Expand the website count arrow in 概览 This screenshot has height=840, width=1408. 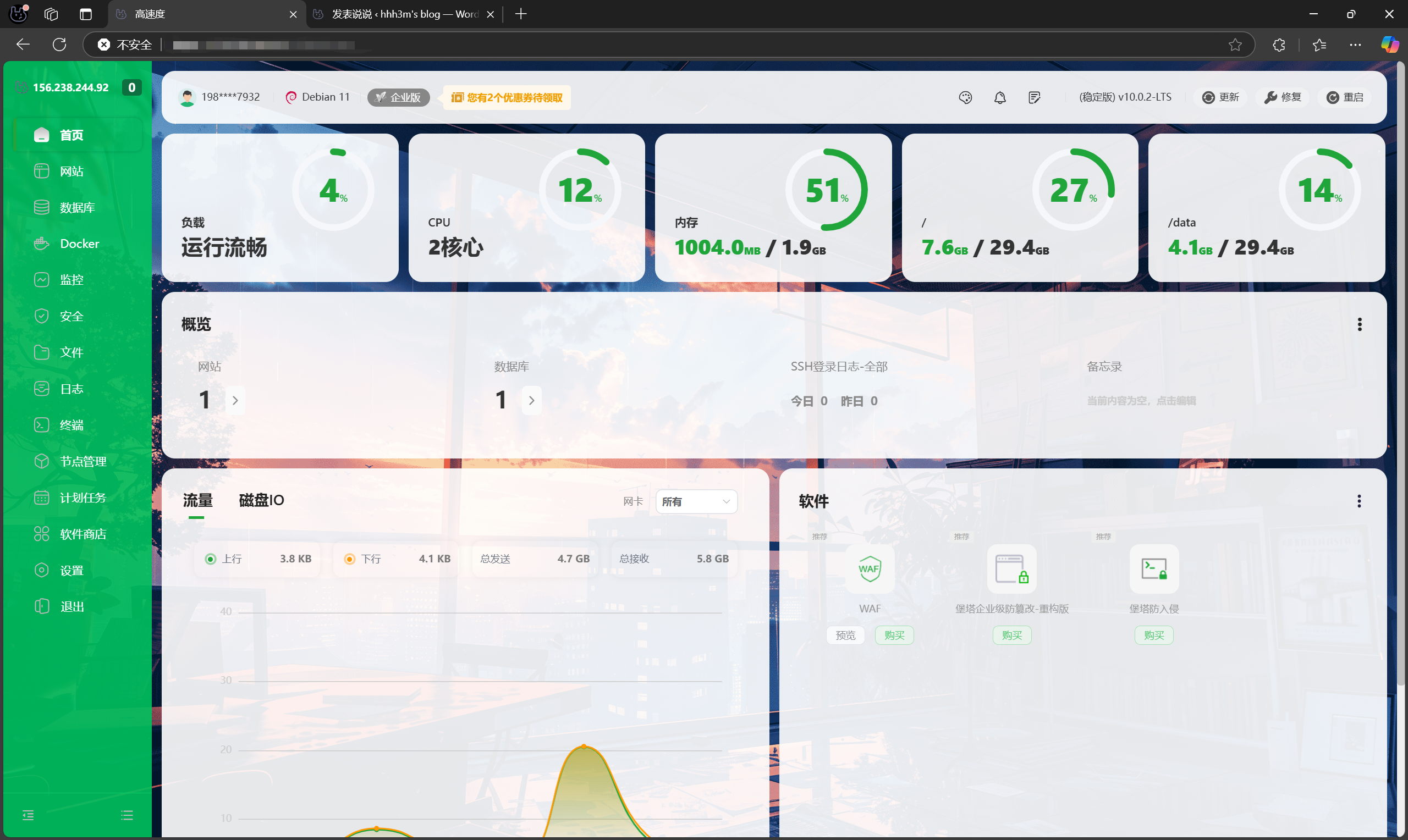[235, 401]
